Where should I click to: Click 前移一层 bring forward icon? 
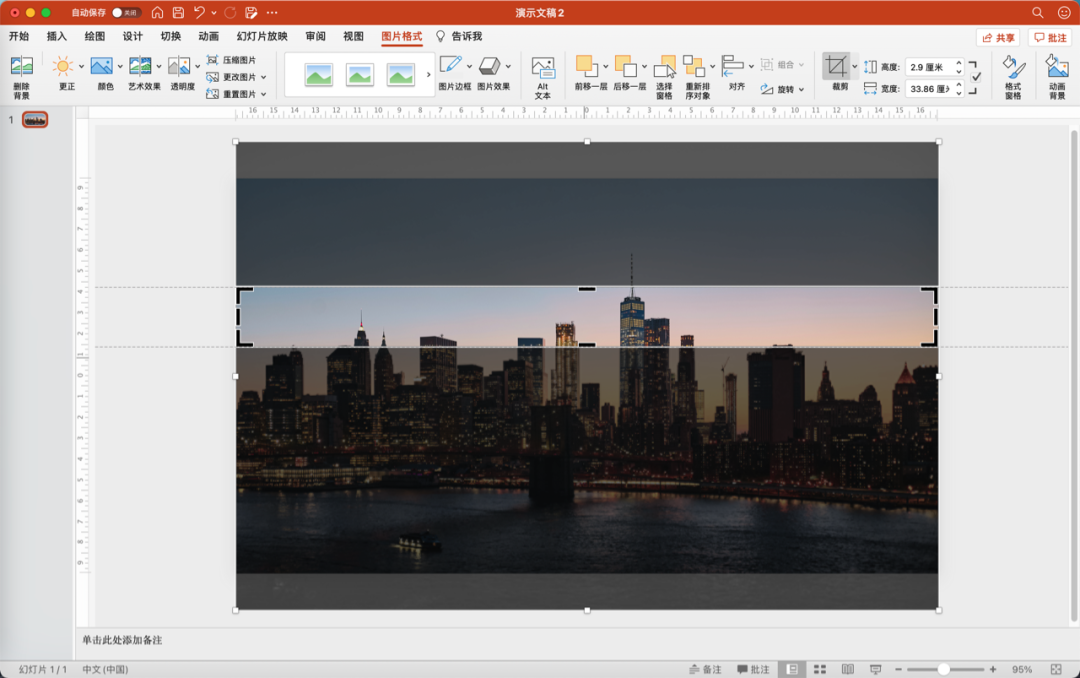pyautogui.click(x=587, y=66)
